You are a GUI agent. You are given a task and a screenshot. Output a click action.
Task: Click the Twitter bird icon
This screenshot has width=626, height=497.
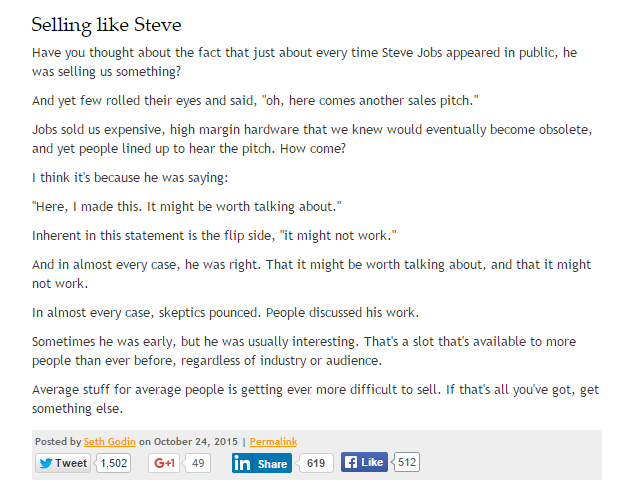(x=46, y=463)
